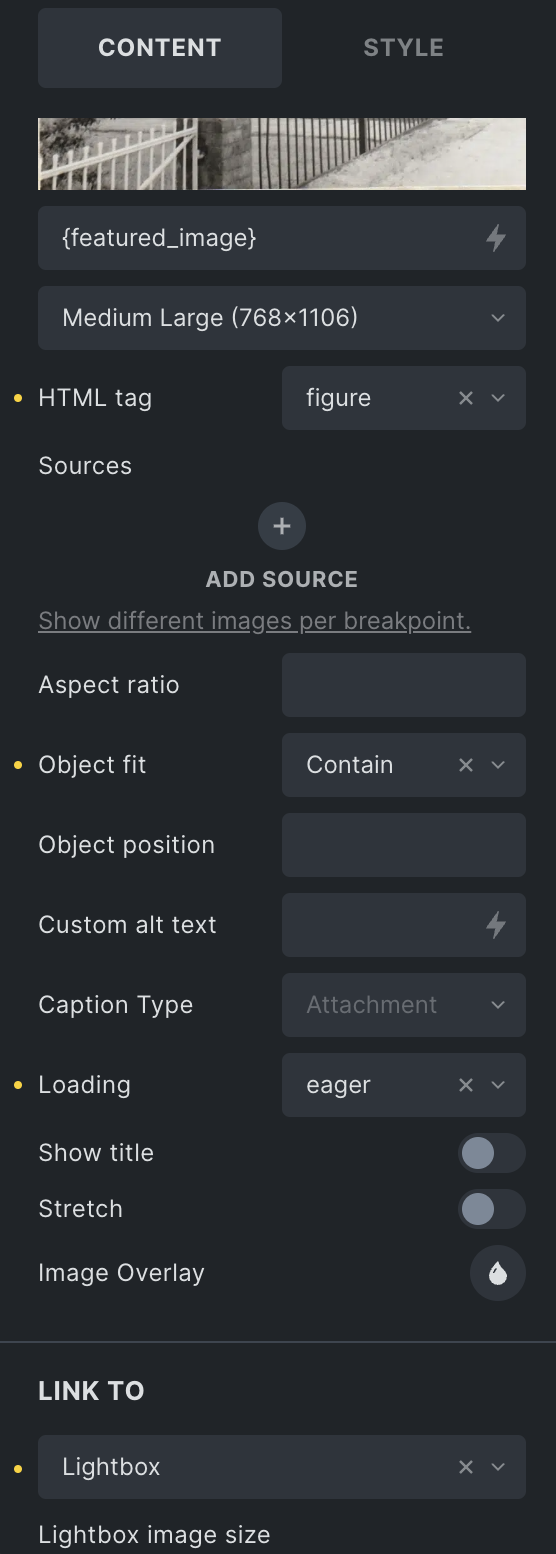Expand the Caption Type dropdown
556x1554 pixels.
pos(404,1005)
